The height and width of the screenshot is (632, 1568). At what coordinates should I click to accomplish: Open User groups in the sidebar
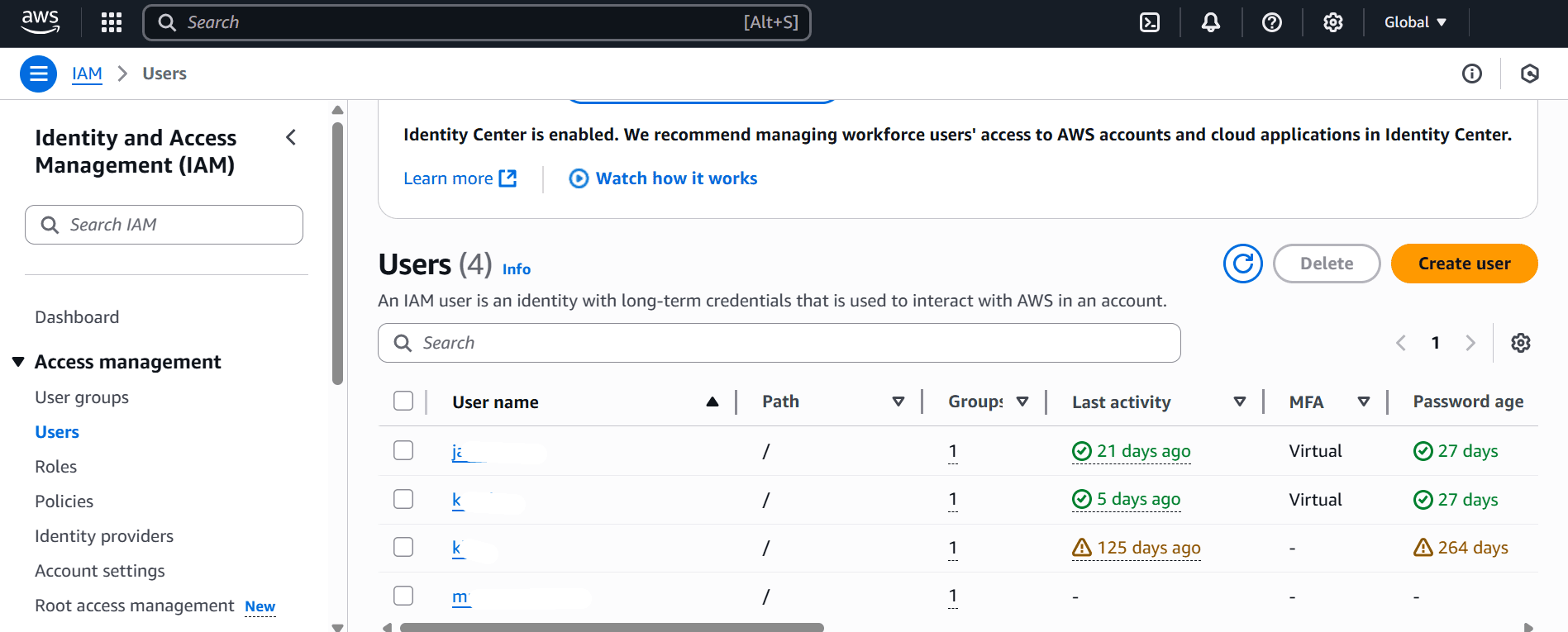pyautogui.click(x=82, y=397)
